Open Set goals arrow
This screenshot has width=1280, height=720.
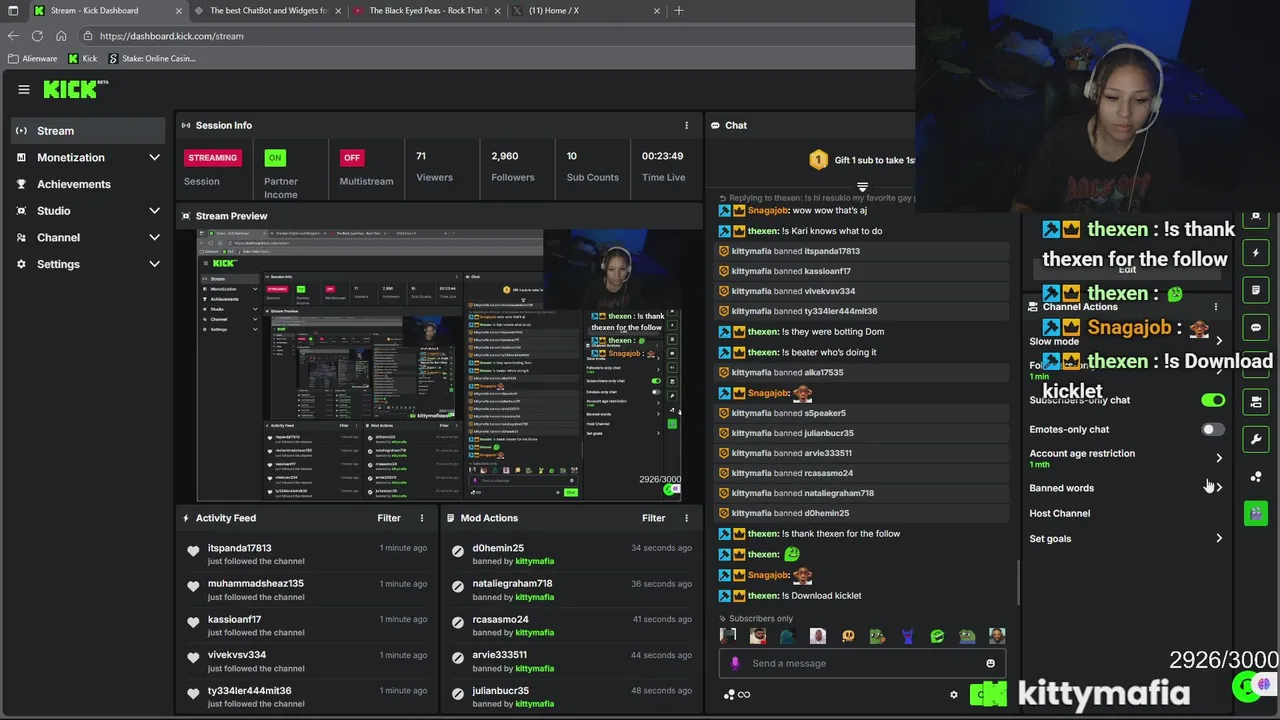(1219, 538)
